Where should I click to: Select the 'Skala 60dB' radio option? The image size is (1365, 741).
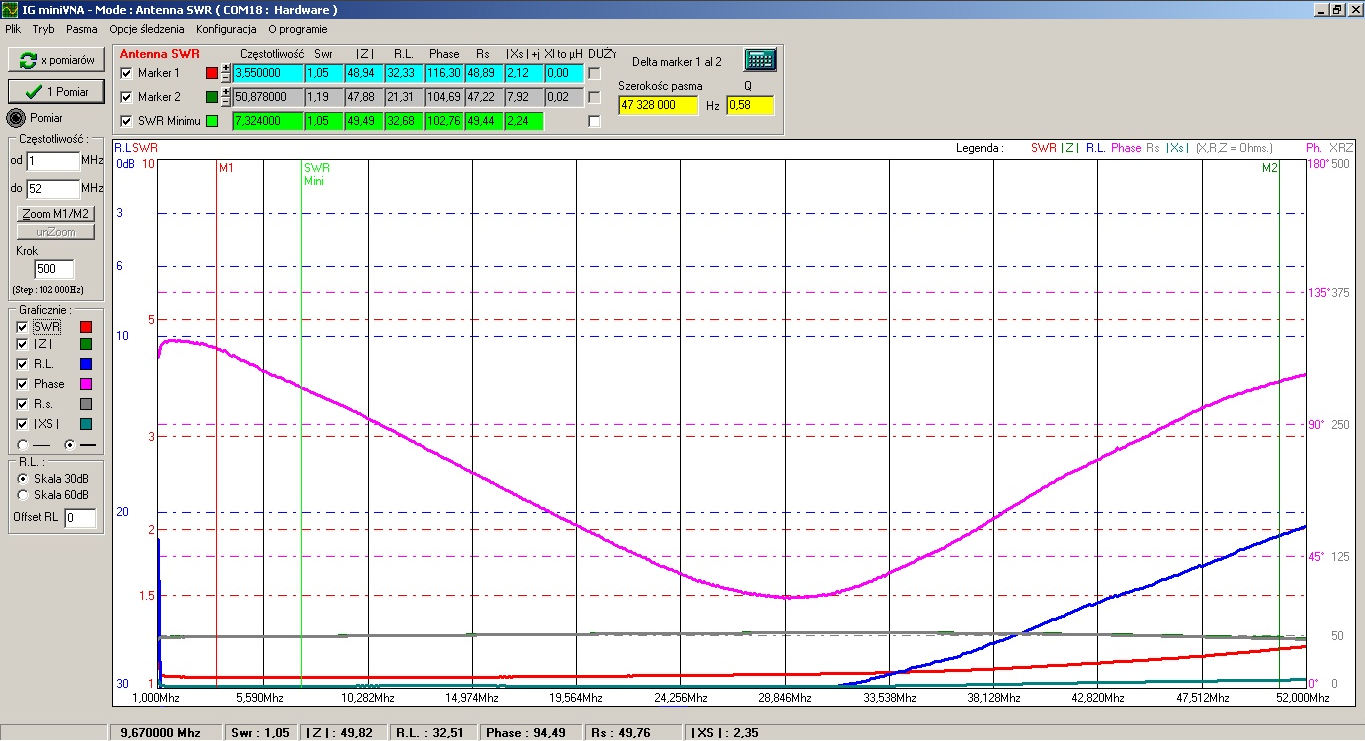(24, 495)
